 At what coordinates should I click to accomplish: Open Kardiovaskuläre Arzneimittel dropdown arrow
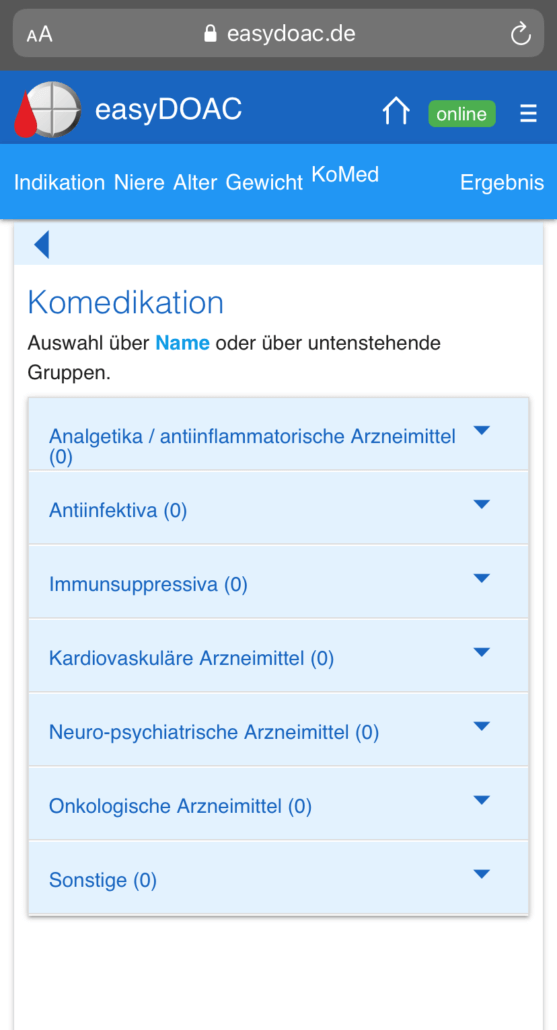tap(481, 652)
